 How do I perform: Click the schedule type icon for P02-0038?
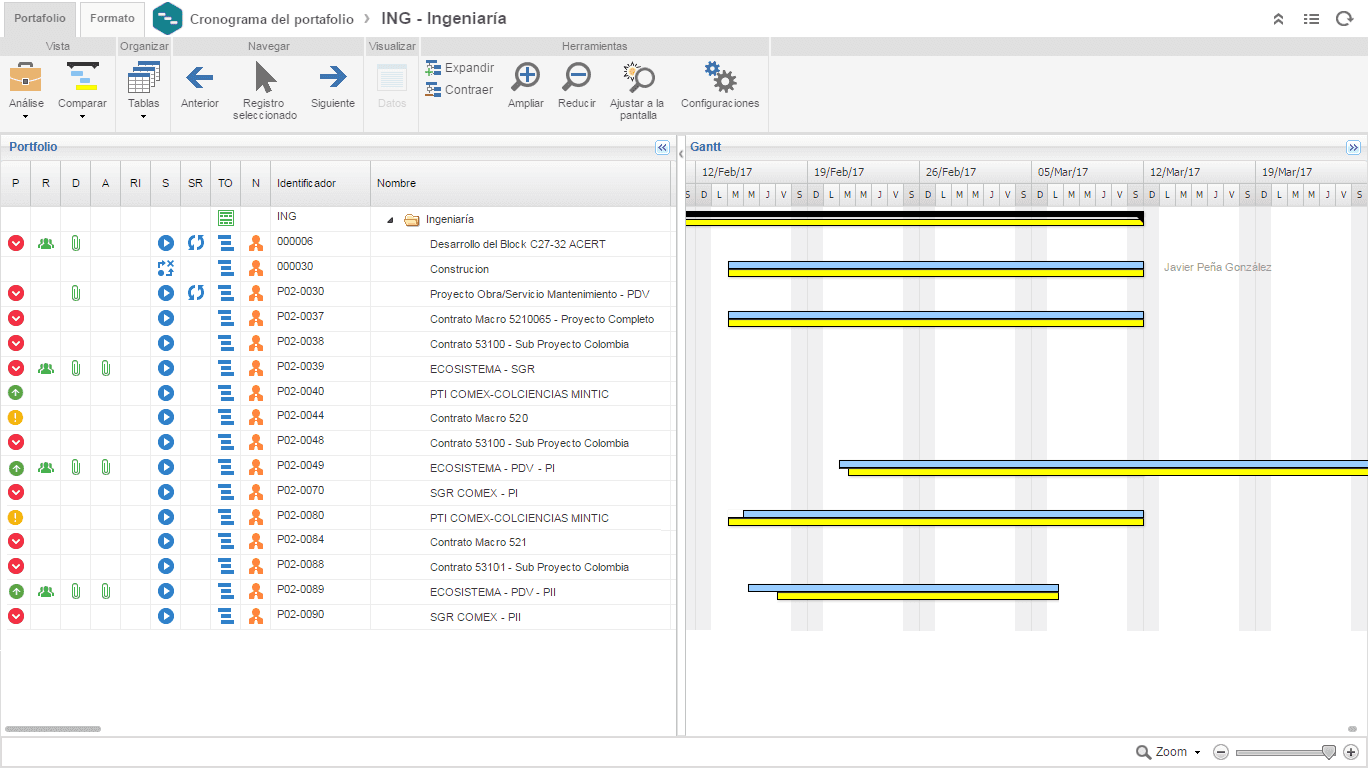click(x=225, y=343)
